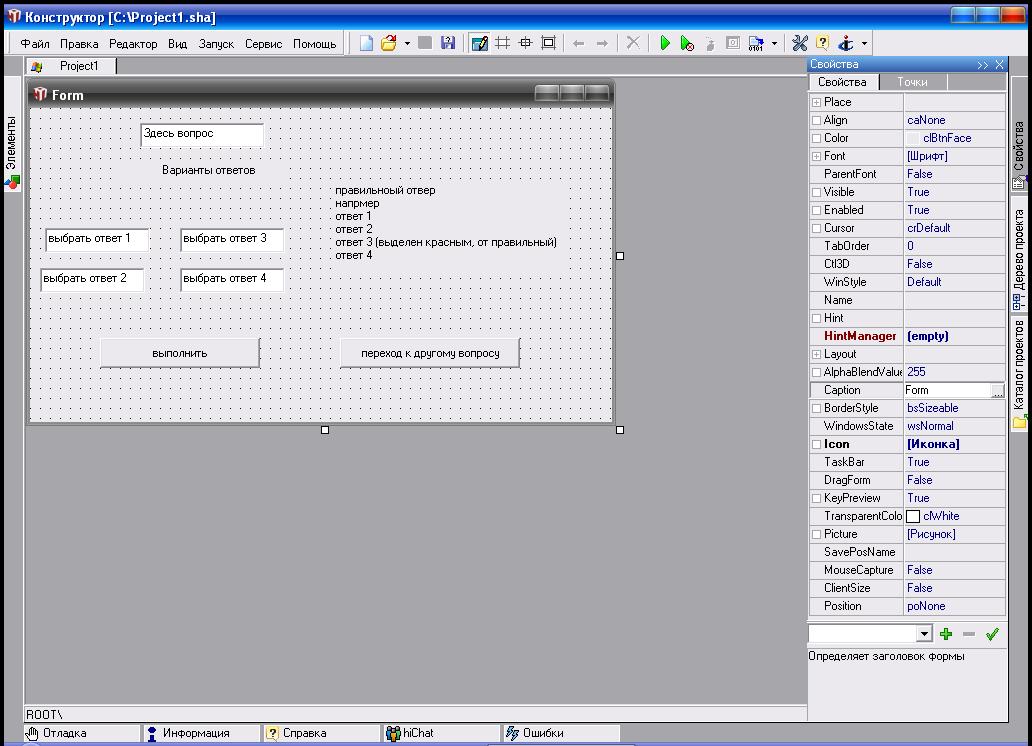Viewport: 1032px width, 746px height.
Task: Click the blue anchor icon in the toolbar
Action: tap(846, 43)
